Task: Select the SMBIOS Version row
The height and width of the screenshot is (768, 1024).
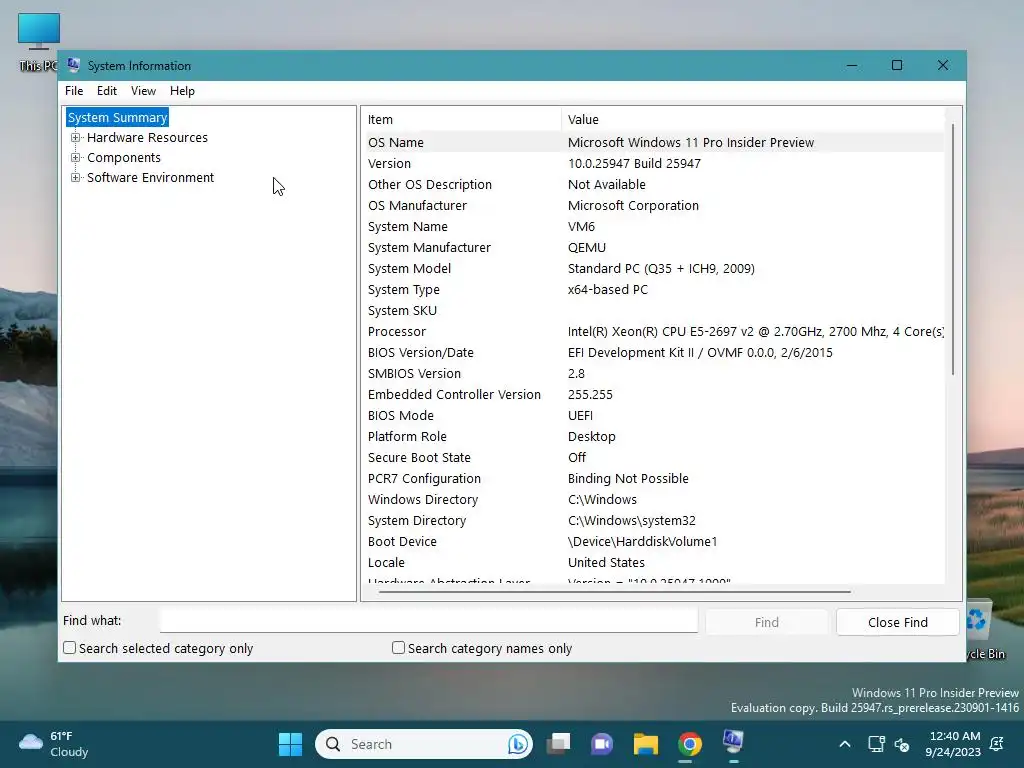Action: point(654,374)
